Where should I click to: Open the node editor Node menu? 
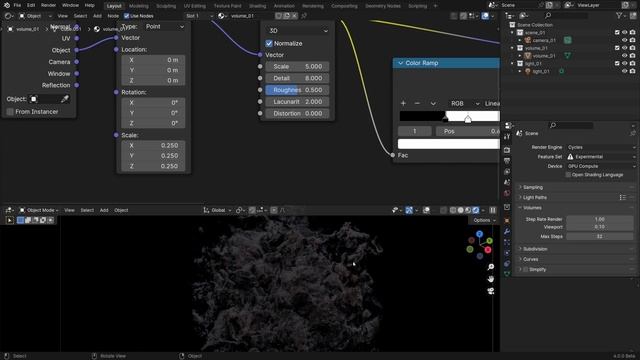[x=113, y=16]
